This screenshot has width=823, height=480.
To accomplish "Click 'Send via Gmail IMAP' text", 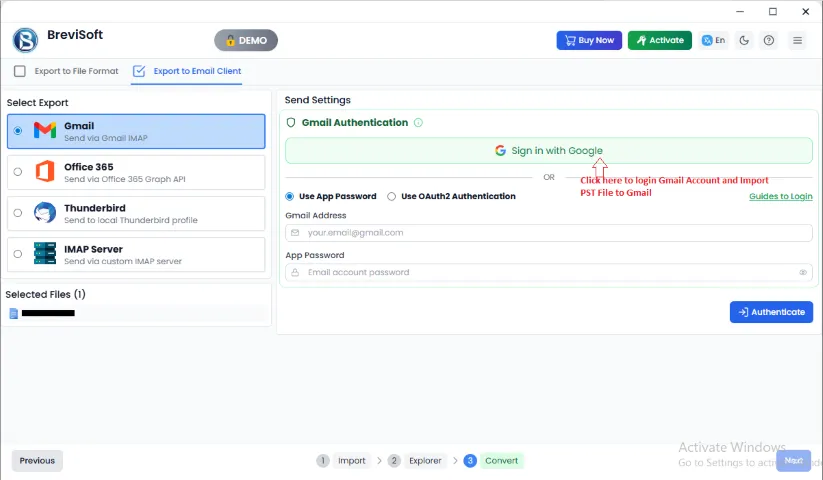I will tap(105, 138).
